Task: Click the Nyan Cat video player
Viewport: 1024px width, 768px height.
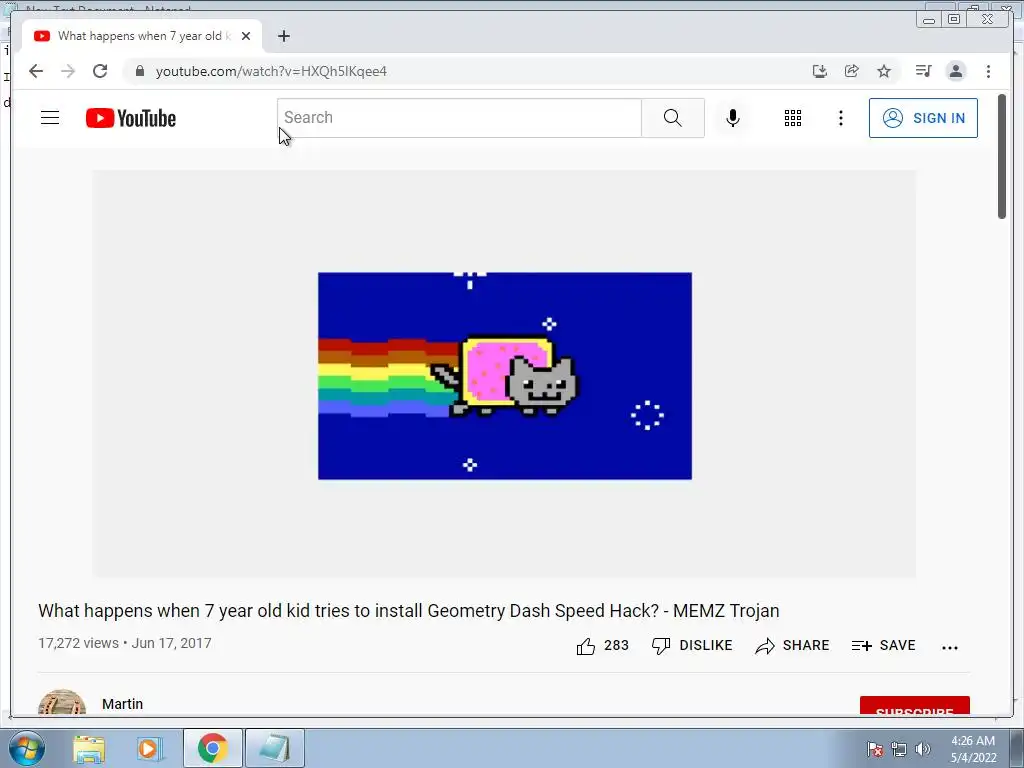Action: click(504, 375)
